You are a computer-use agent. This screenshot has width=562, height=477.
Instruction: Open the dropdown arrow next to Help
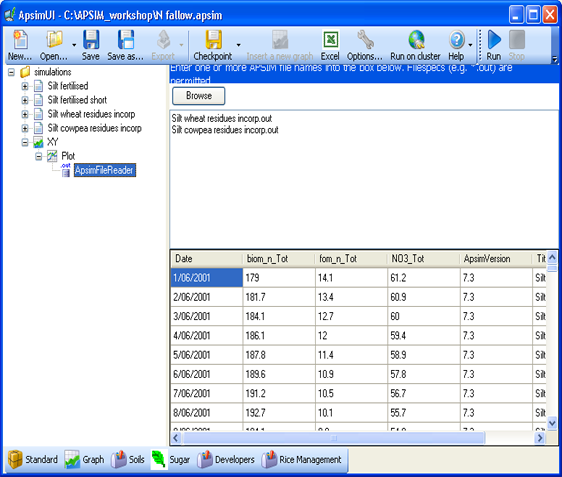pos(470,45)
